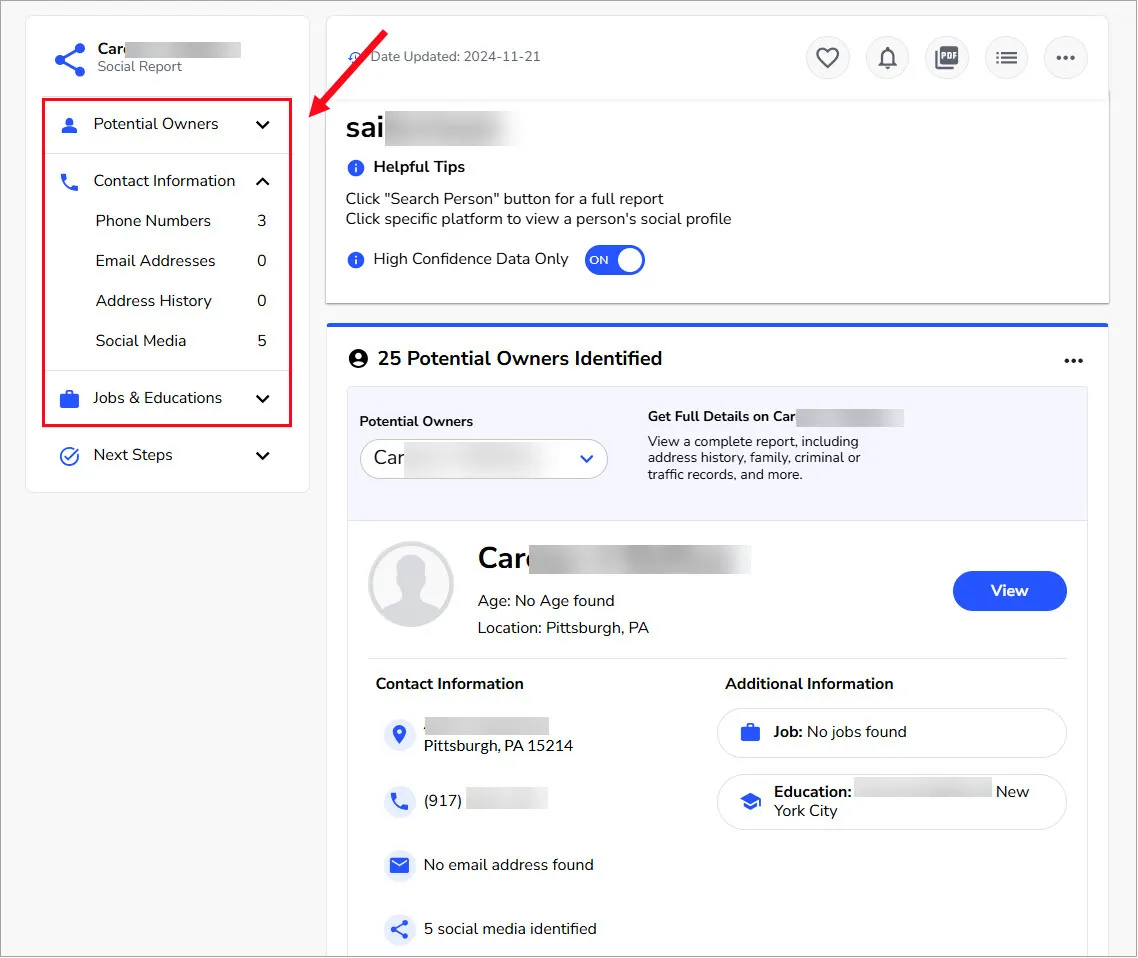
Task: Select Phone Numbers in sidebar
Action: [x=153, y=221]
